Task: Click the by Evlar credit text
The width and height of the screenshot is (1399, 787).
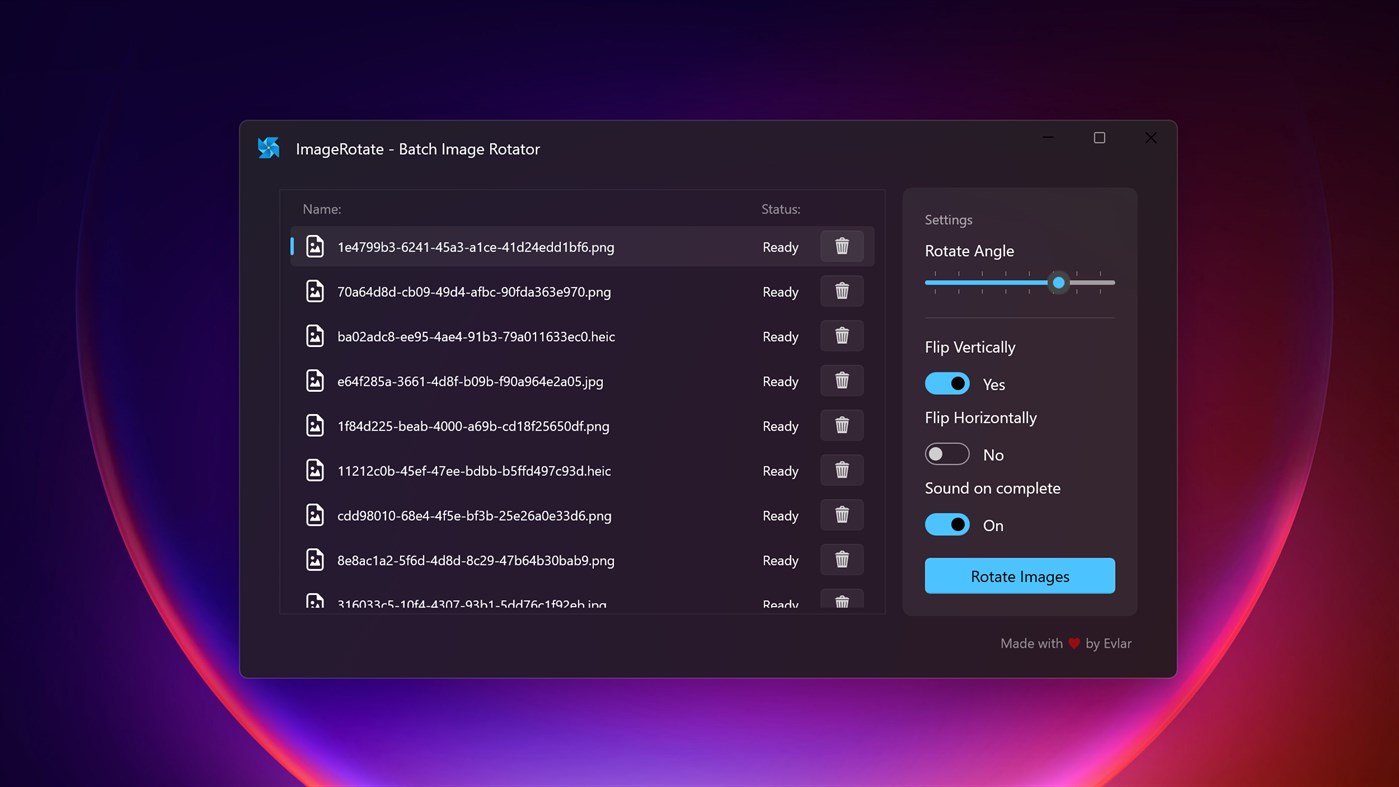Action: [1109, 643]
